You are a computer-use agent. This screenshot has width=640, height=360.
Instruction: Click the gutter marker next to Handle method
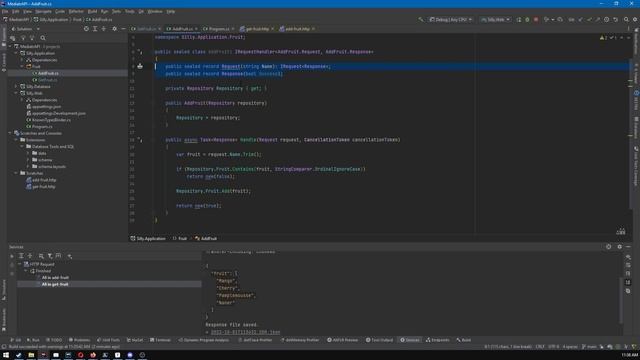click(x=140, y=140)
